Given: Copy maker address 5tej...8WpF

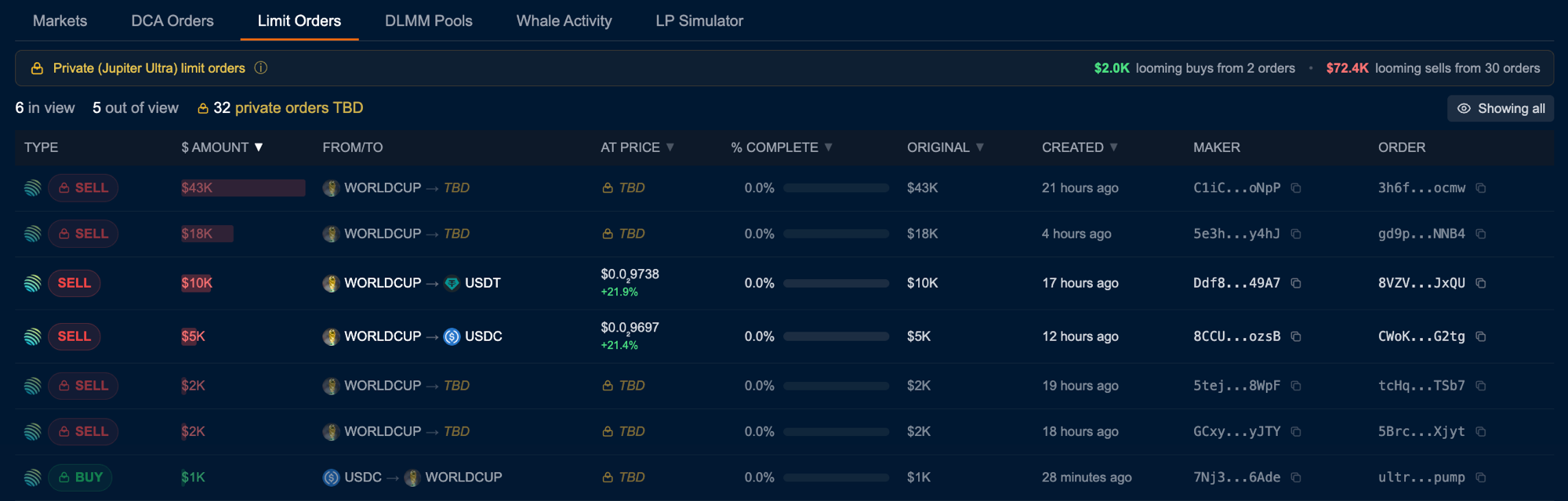Looking at the screenshot, I should click(x=1296, y=386).
